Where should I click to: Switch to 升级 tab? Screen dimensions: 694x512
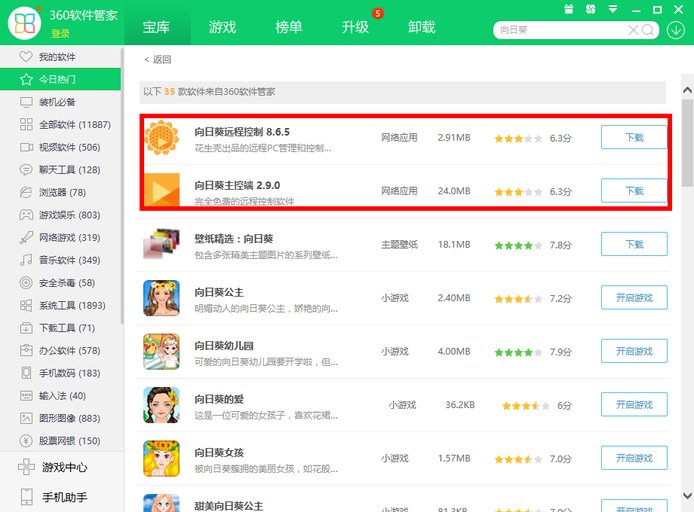pyautogui.click(x=355, y=27)
